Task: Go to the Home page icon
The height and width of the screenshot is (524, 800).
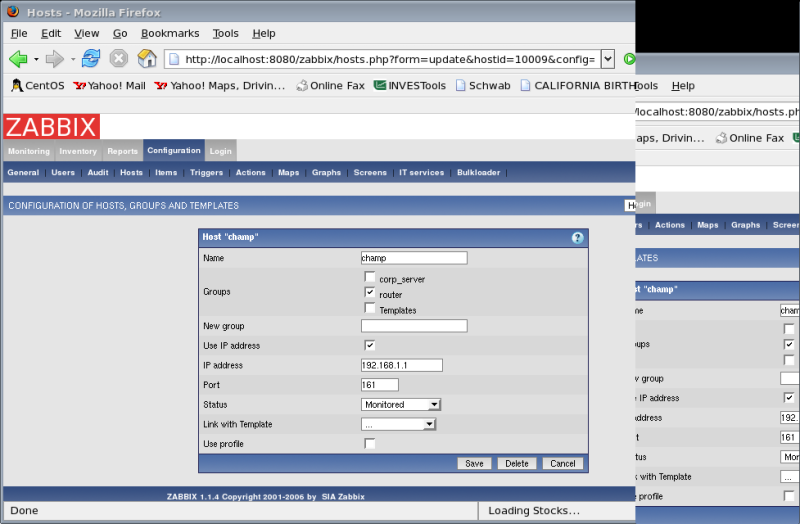Action: [147, 59]
